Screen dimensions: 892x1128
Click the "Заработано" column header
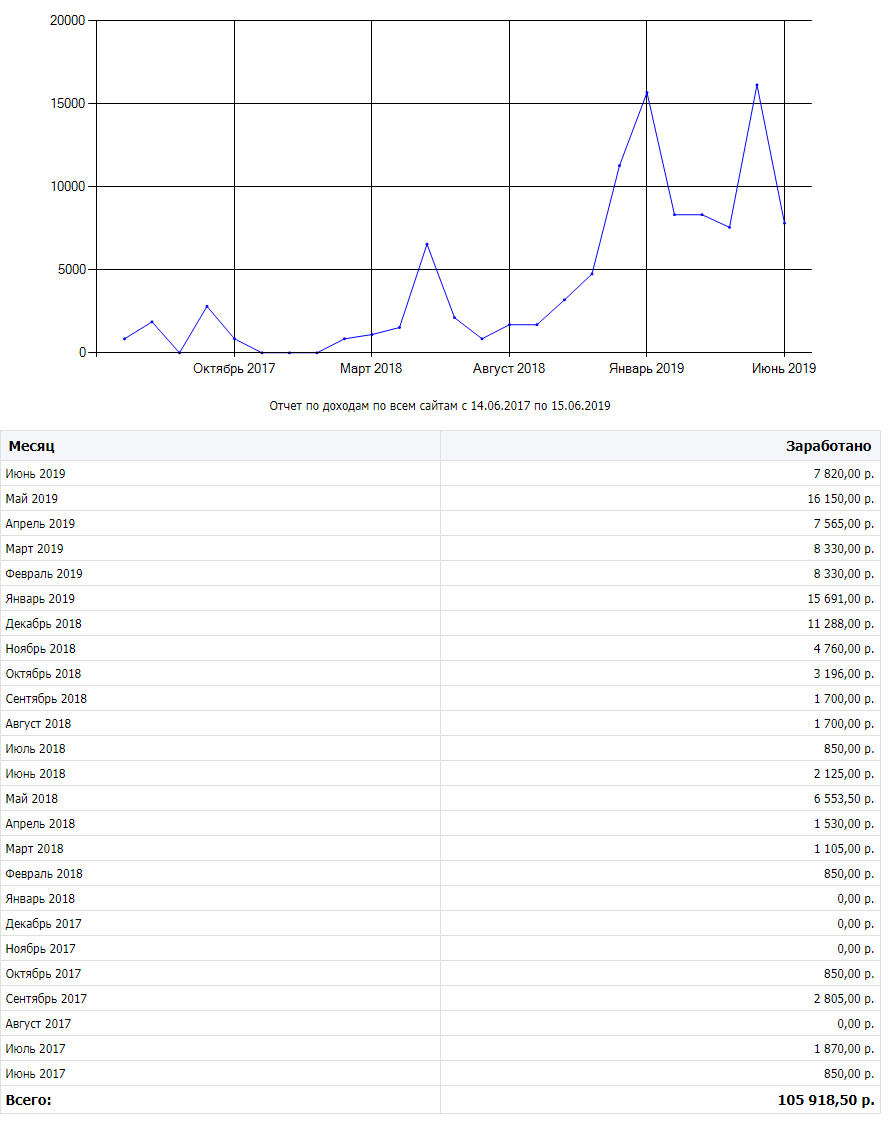pos(828,446)
